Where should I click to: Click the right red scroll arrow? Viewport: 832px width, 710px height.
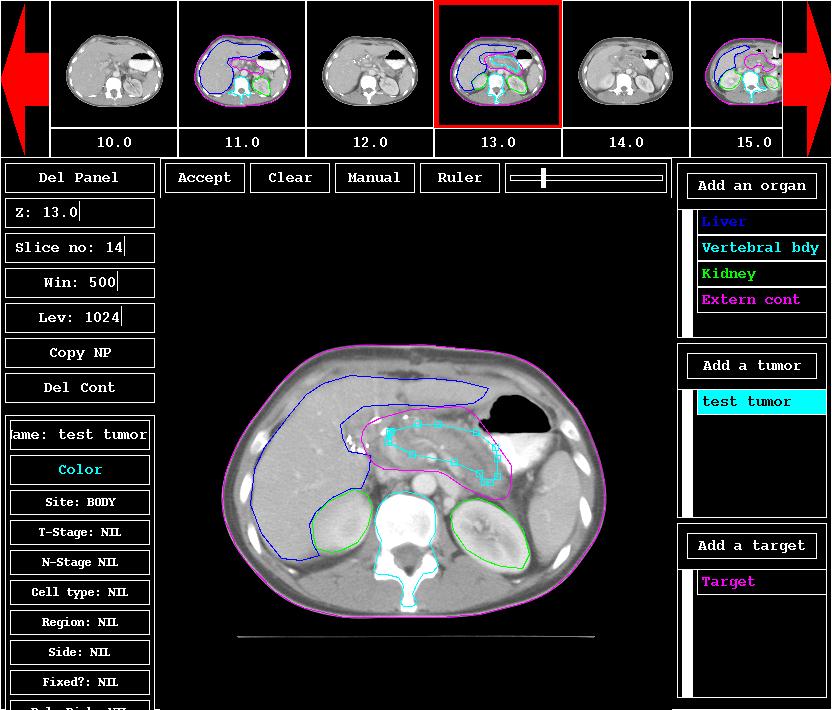click(806, 78)
